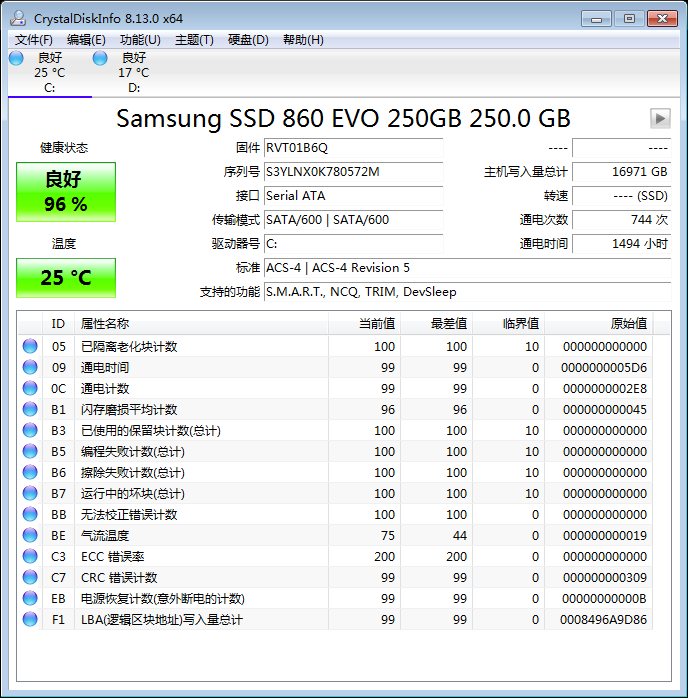Open the 功能(U) menu
This screenshot has width=688, height=698.
[140, 40]
